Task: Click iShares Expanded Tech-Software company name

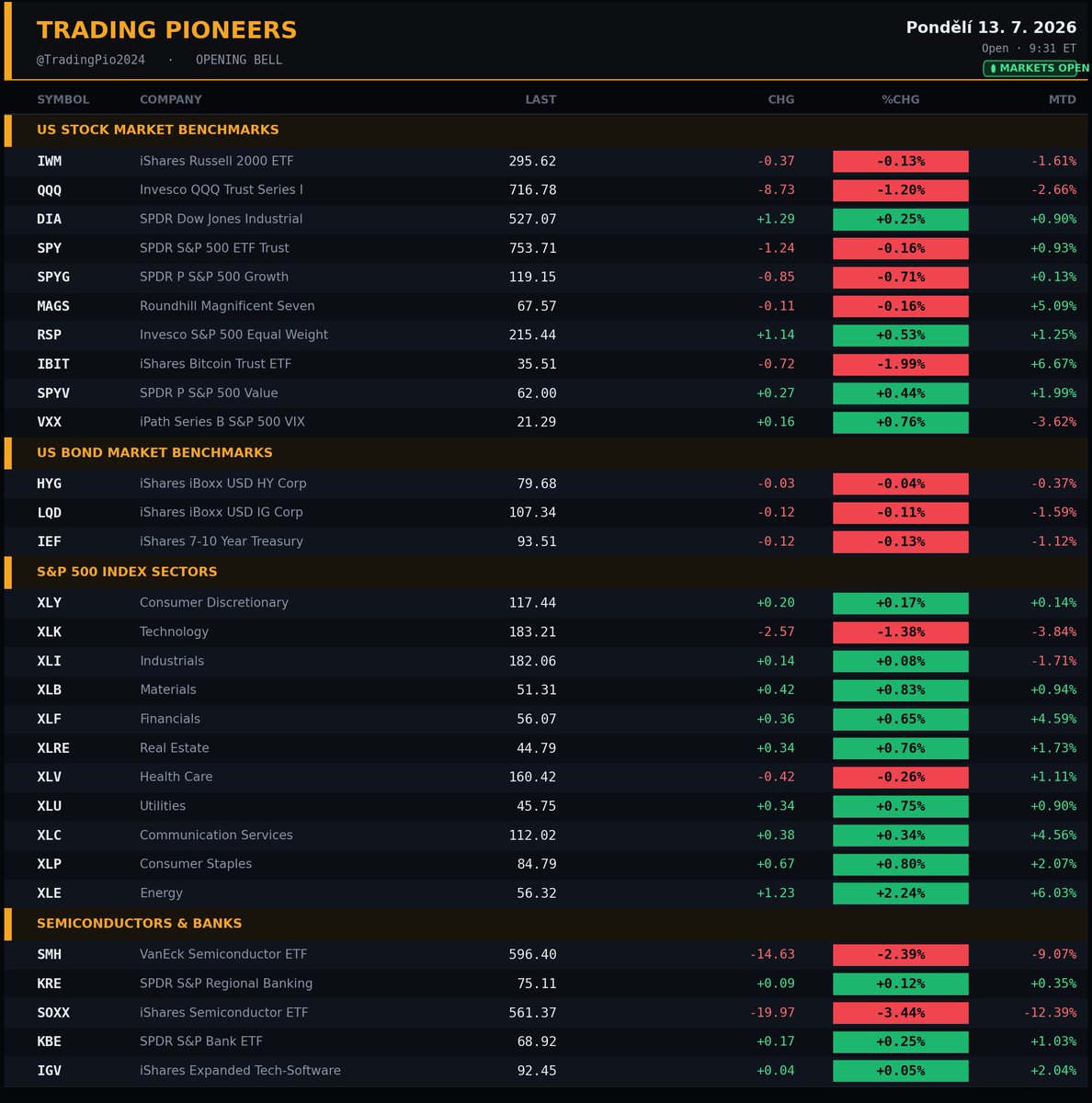Action: click(x=240, y=1071)
